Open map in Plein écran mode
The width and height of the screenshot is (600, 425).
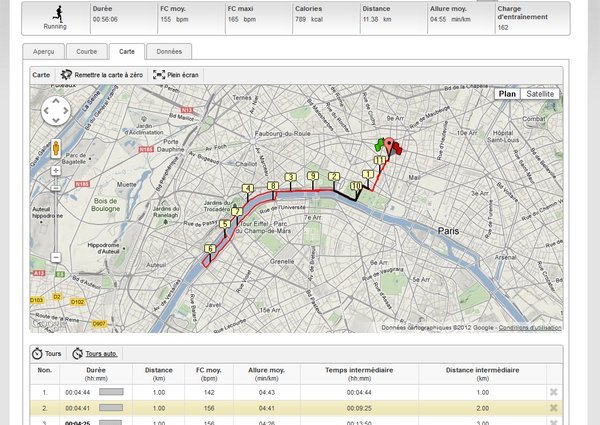[x=176, y=75]
